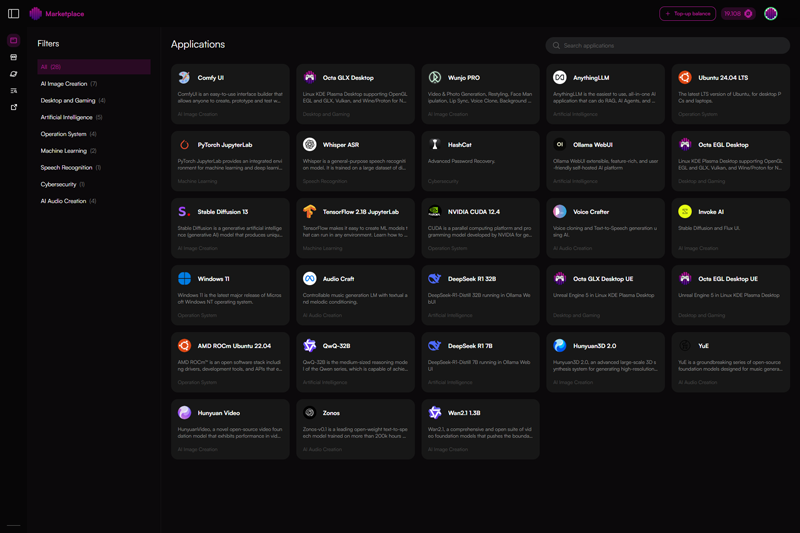
Task: Click the Filters heading
Action: click(x=48, y=43)
